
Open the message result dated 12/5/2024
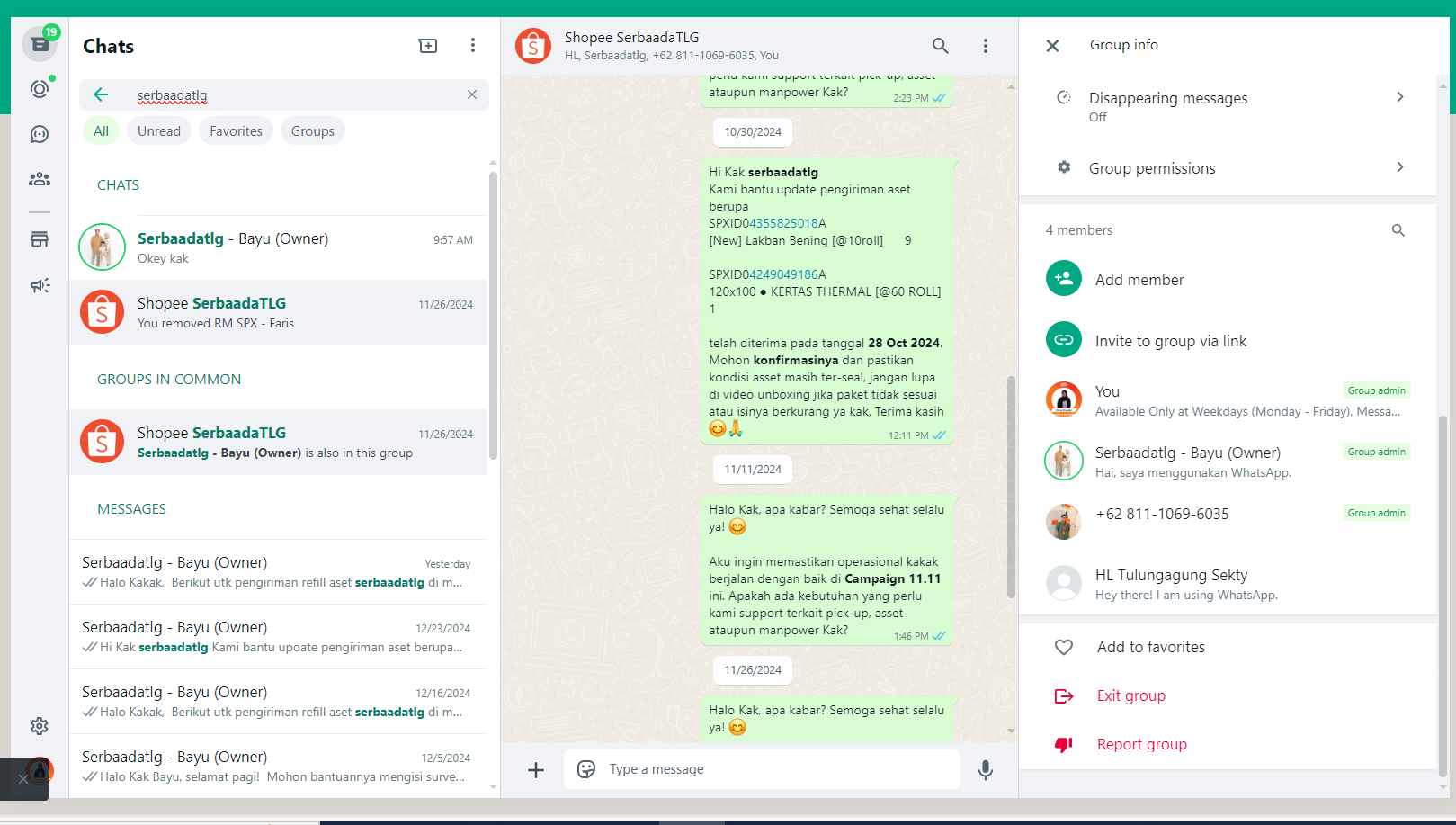coord(278,766)
